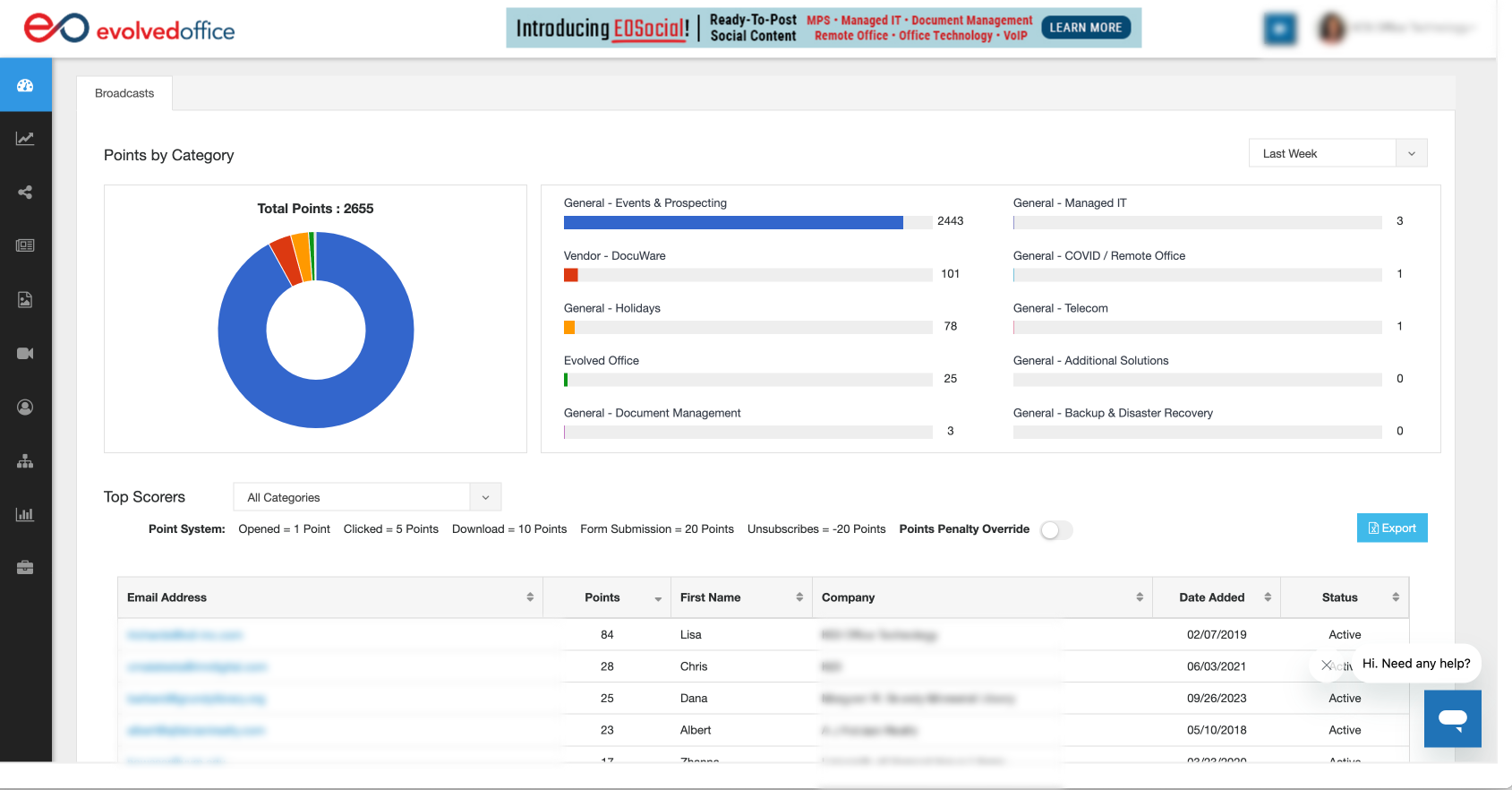
Task: Open the dashboard gauge icon in sidebar
Action: pos(25,85)
